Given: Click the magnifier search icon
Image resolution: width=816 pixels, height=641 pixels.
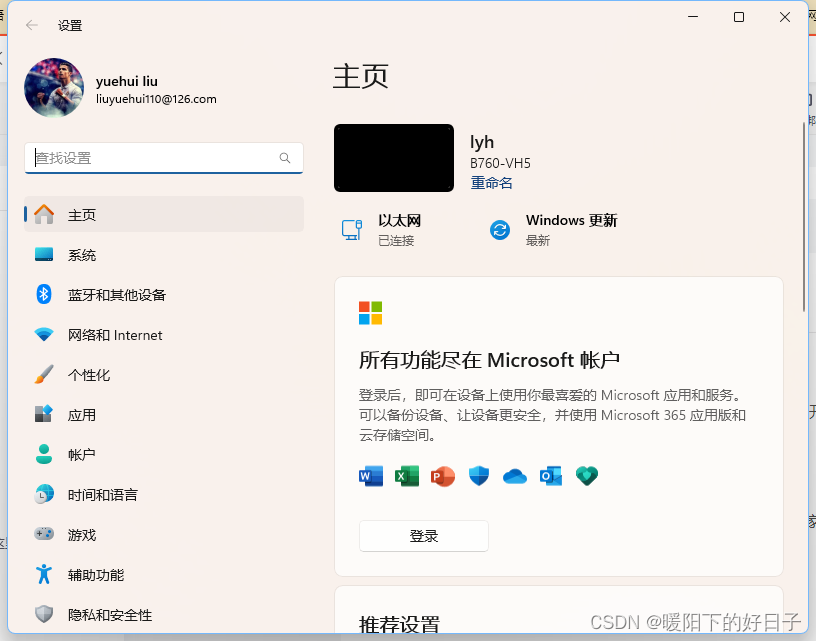Looking at the screenshot, I should click(x=285, y=158).
